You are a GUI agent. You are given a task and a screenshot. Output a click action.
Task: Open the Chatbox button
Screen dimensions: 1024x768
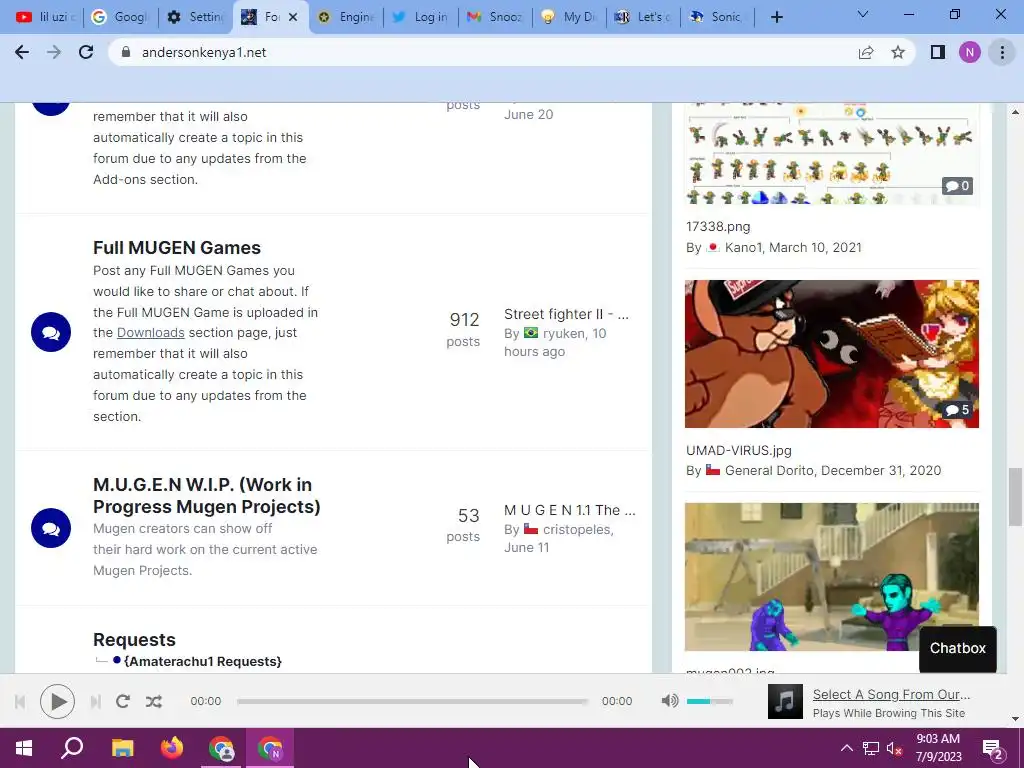pos(957,648)
